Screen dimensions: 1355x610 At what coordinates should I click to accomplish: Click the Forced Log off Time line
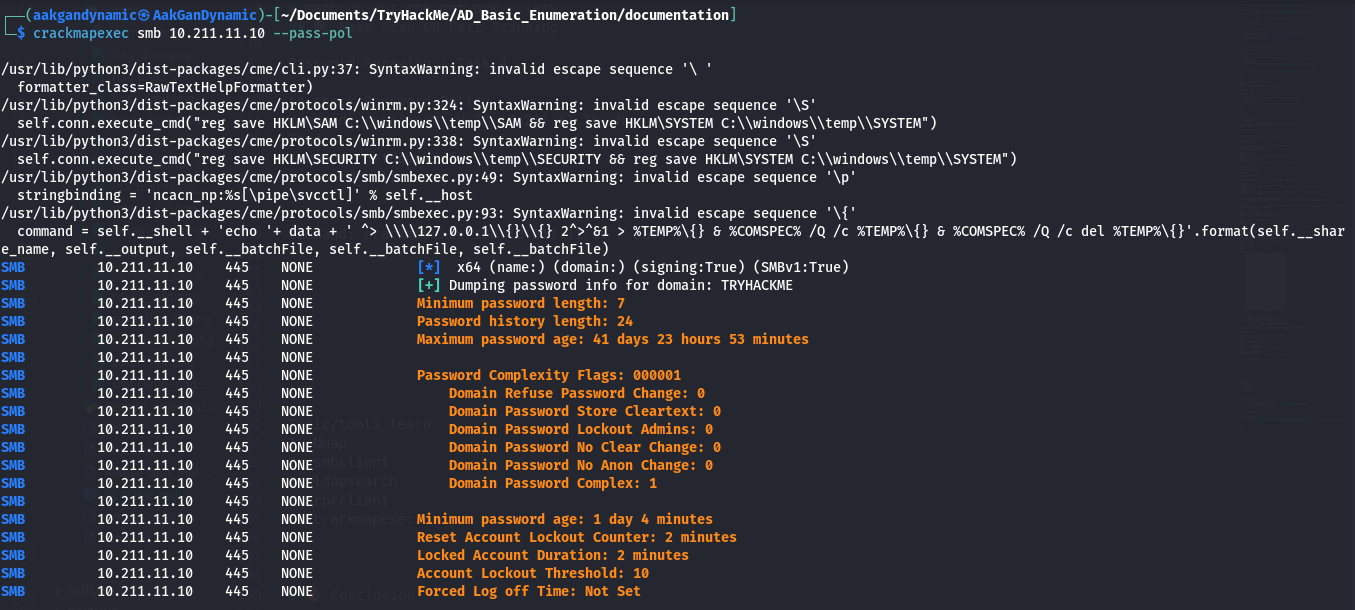528,592
